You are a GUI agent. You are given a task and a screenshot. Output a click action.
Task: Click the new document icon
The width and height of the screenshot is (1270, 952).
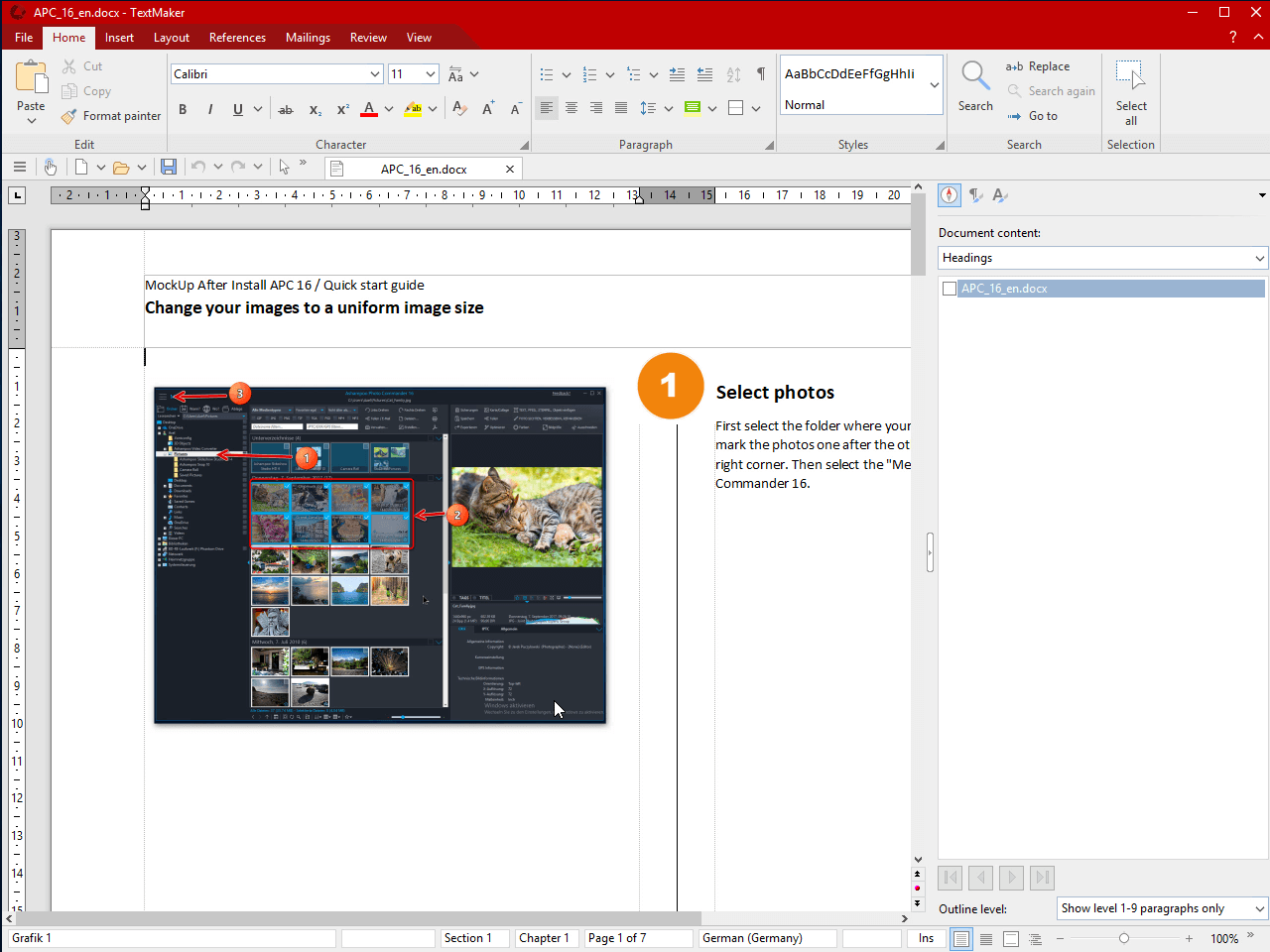[81, 168]
